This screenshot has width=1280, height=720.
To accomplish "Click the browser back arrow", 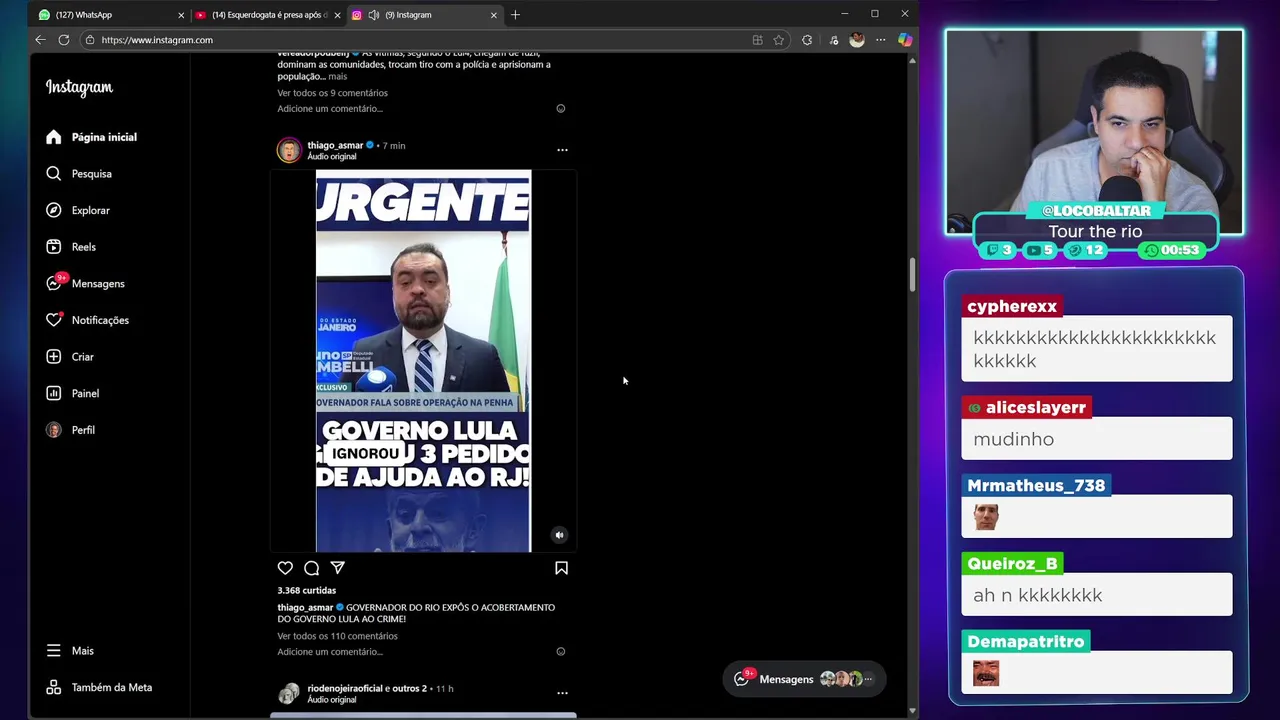I will coord(40,40).
